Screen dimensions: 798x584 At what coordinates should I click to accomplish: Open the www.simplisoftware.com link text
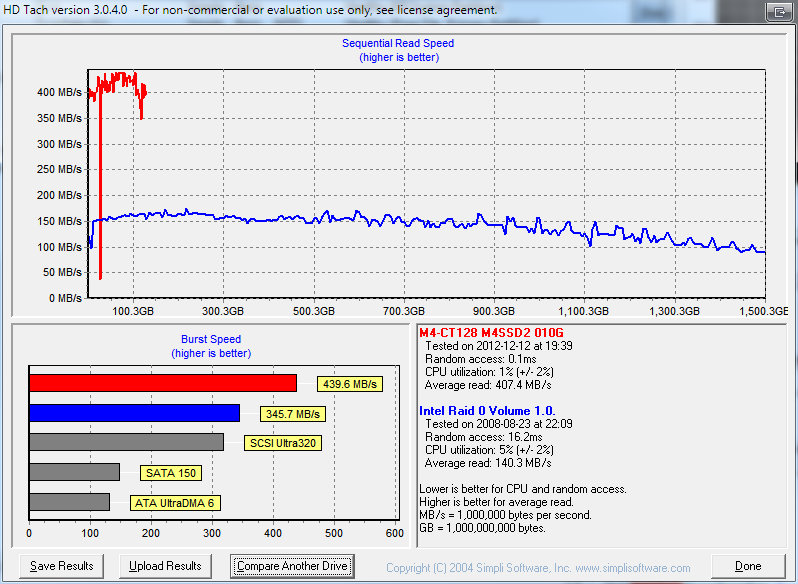point(632,568)
